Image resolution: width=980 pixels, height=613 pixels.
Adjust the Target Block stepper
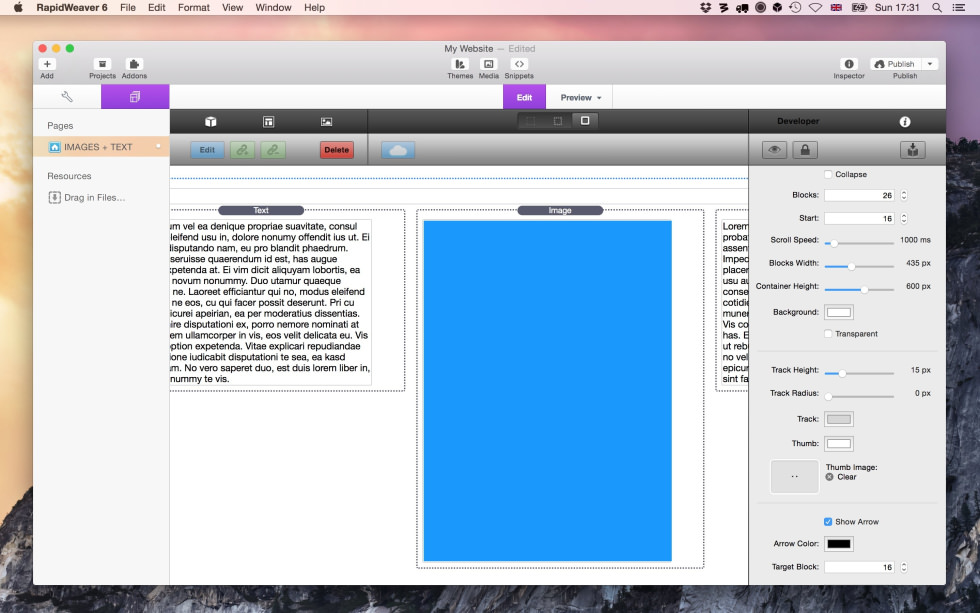click(904, 567)
